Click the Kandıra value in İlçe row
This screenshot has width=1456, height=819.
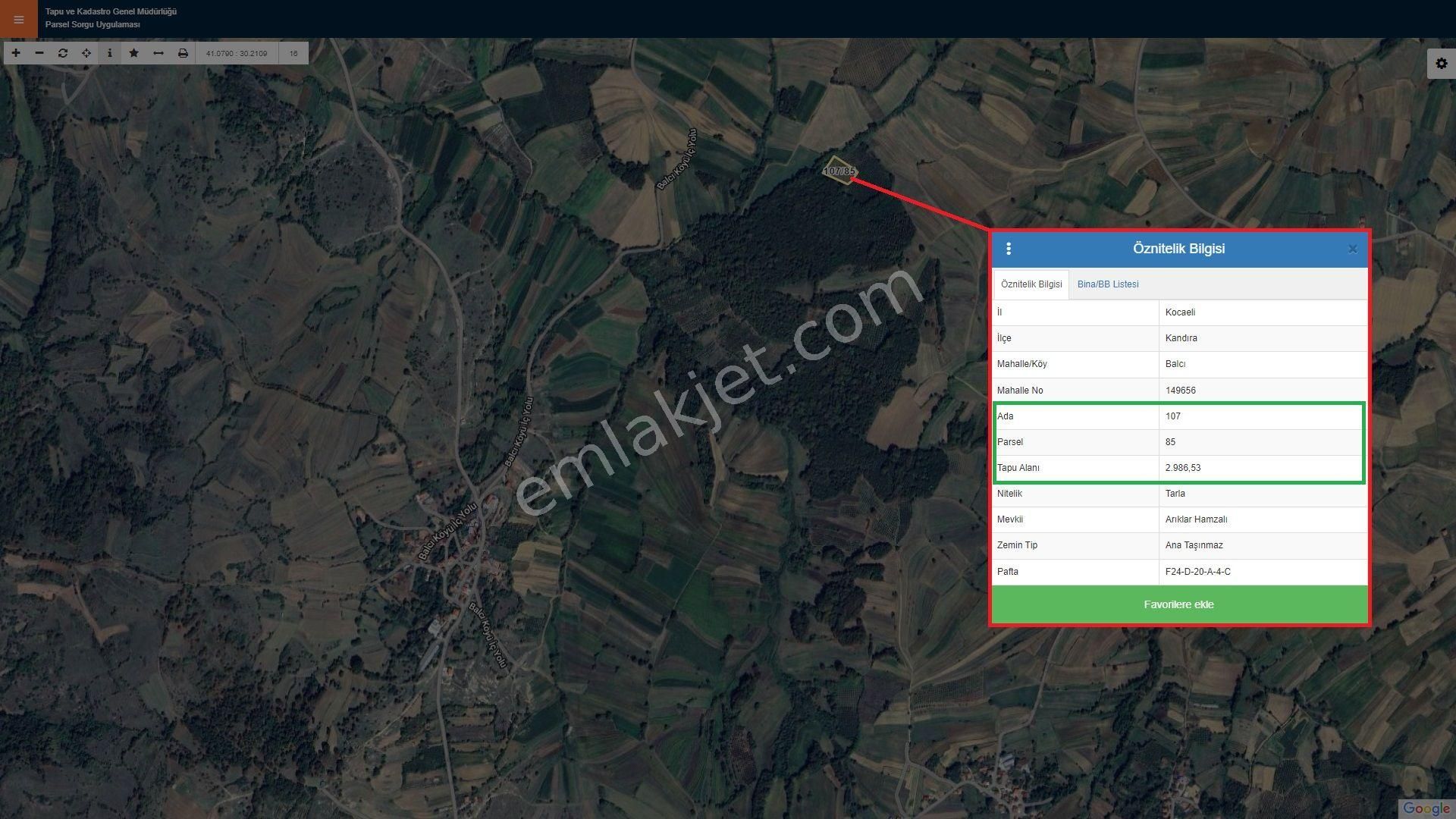[1181, 338]
